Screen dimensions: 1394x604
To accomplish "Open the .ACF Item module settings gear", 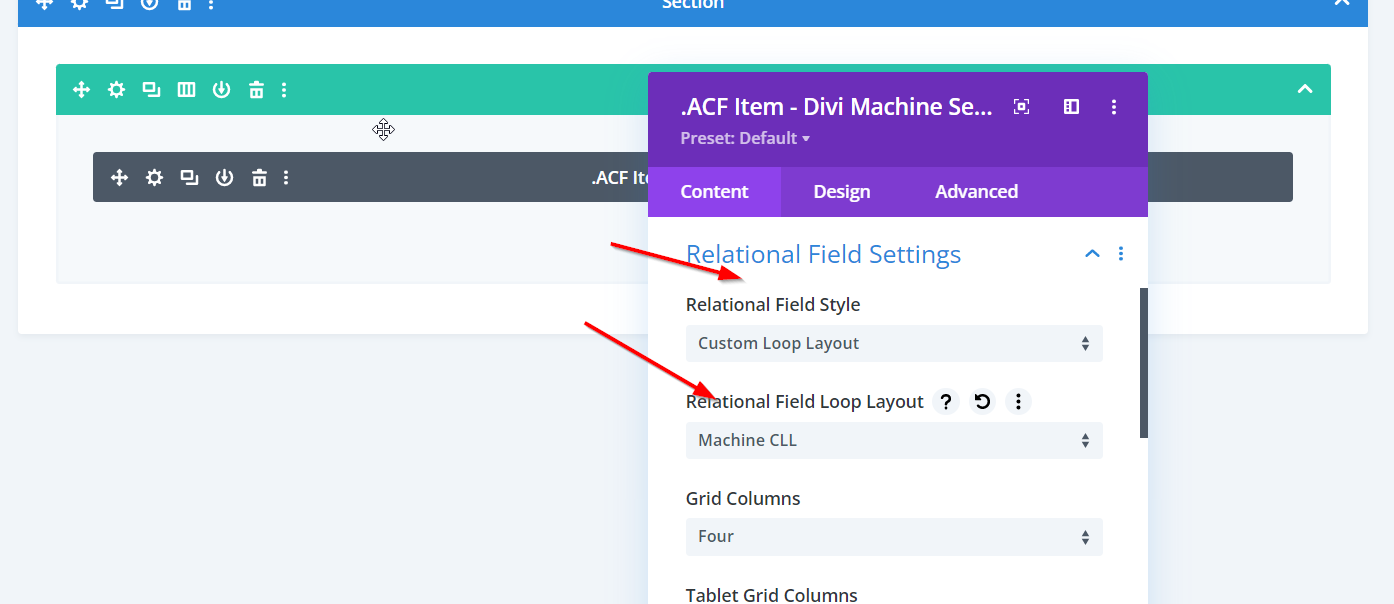I will coord(154,178).
